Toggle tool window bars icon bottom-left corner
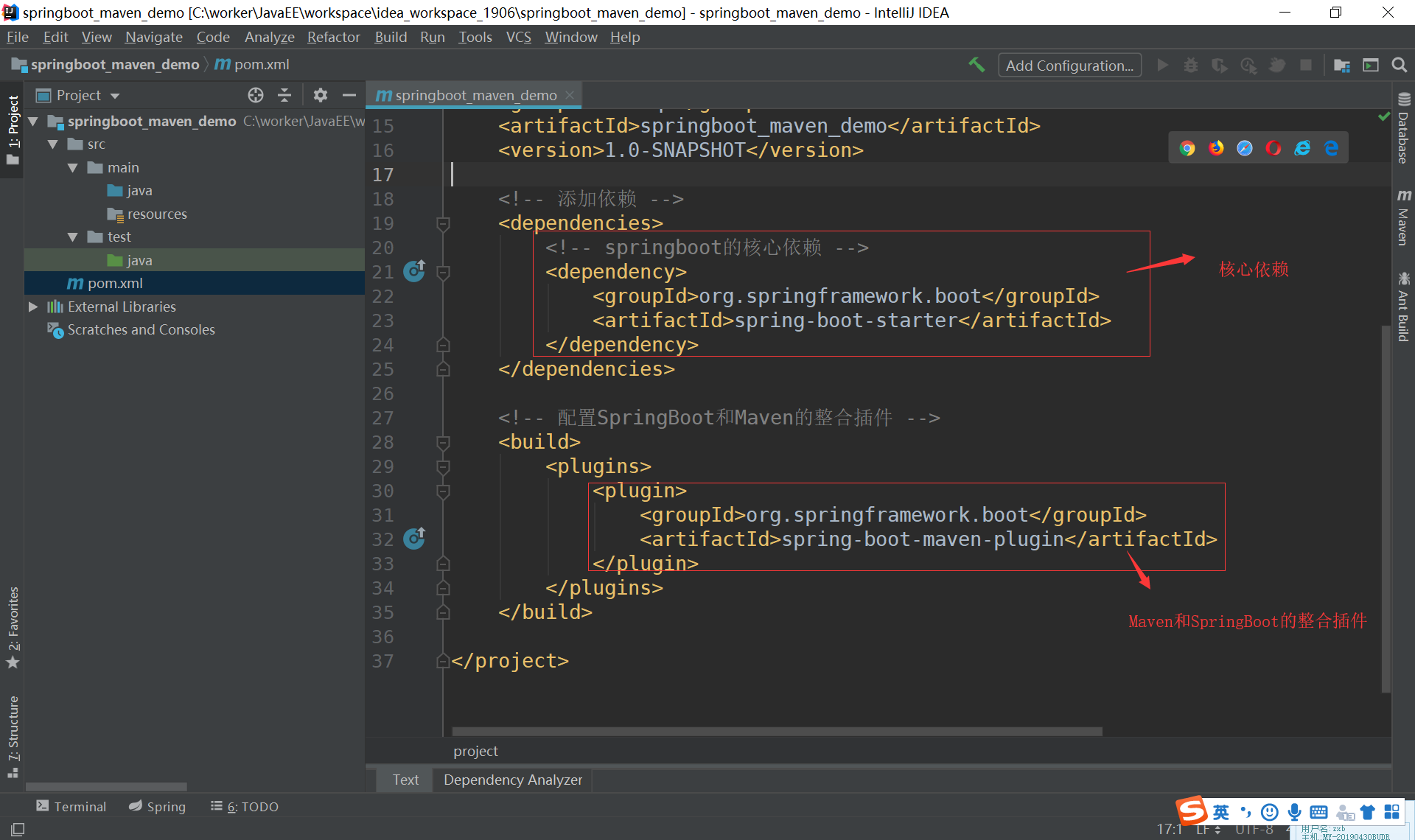Screen dimensions: 1415x840 tap(18, 829)
